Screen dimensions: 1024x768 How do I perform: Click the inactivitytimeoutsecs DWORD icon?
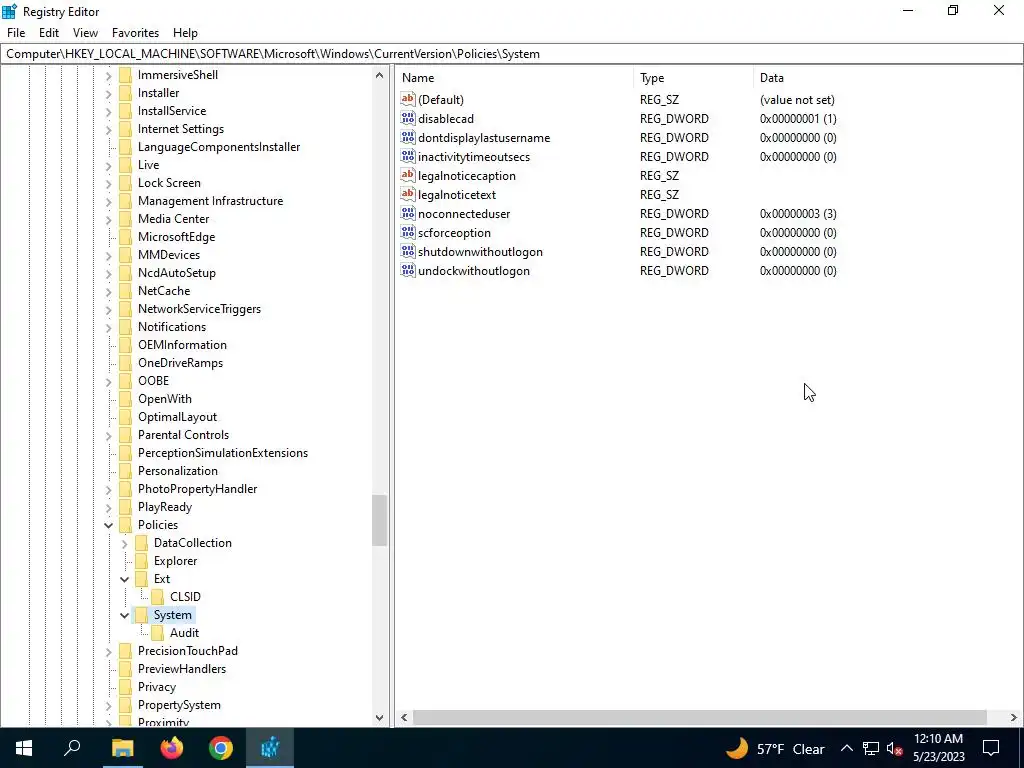408,156
